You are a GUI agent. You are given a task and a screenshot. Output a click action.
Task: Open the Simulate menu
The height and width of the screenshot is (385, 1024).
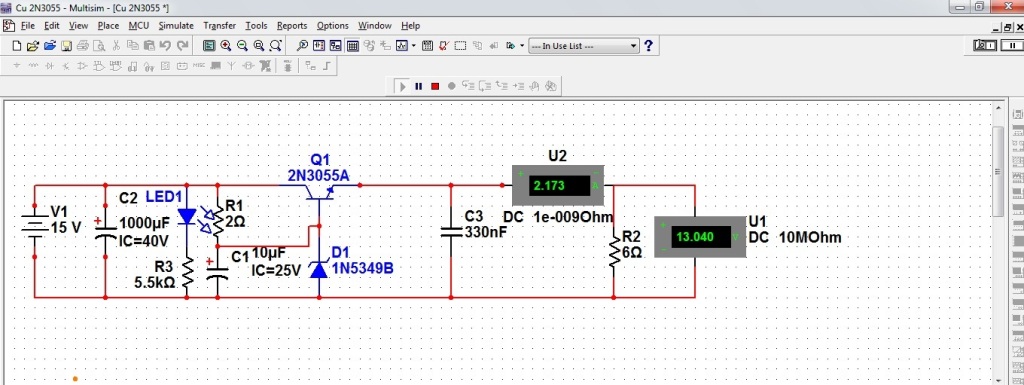tap(176, 25)
